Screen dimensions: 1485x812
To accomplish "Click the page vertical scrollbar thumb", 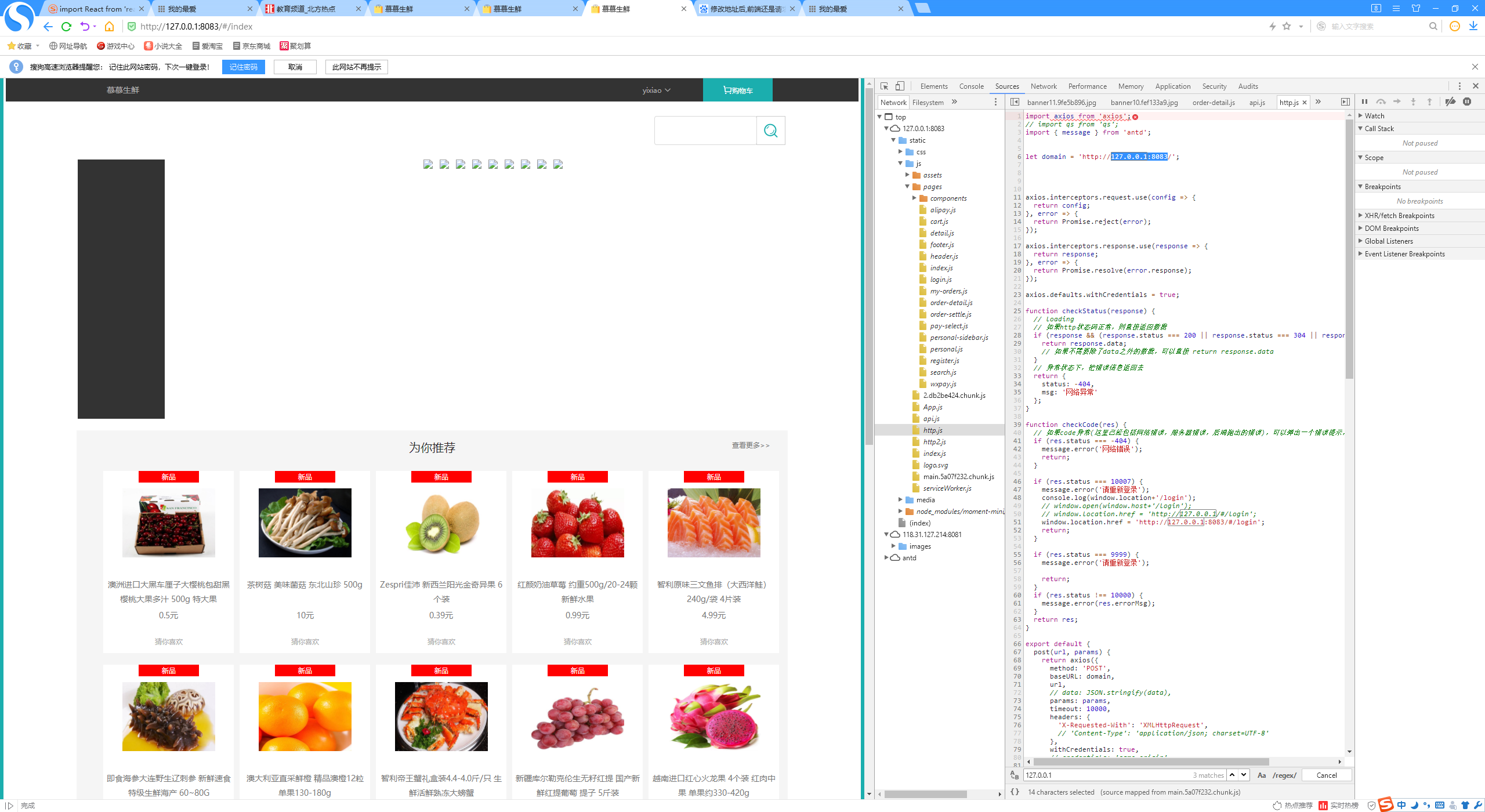I will pyautogui.click(x=868, y=267).
